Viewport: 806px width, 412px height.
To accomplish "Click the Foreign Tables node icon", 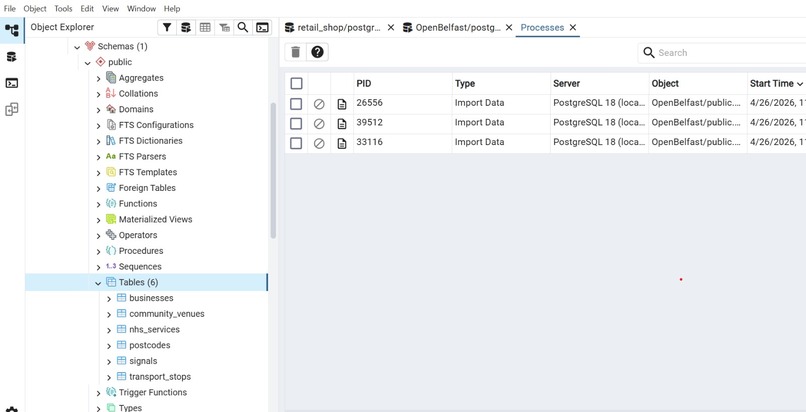I will point(111,188).
